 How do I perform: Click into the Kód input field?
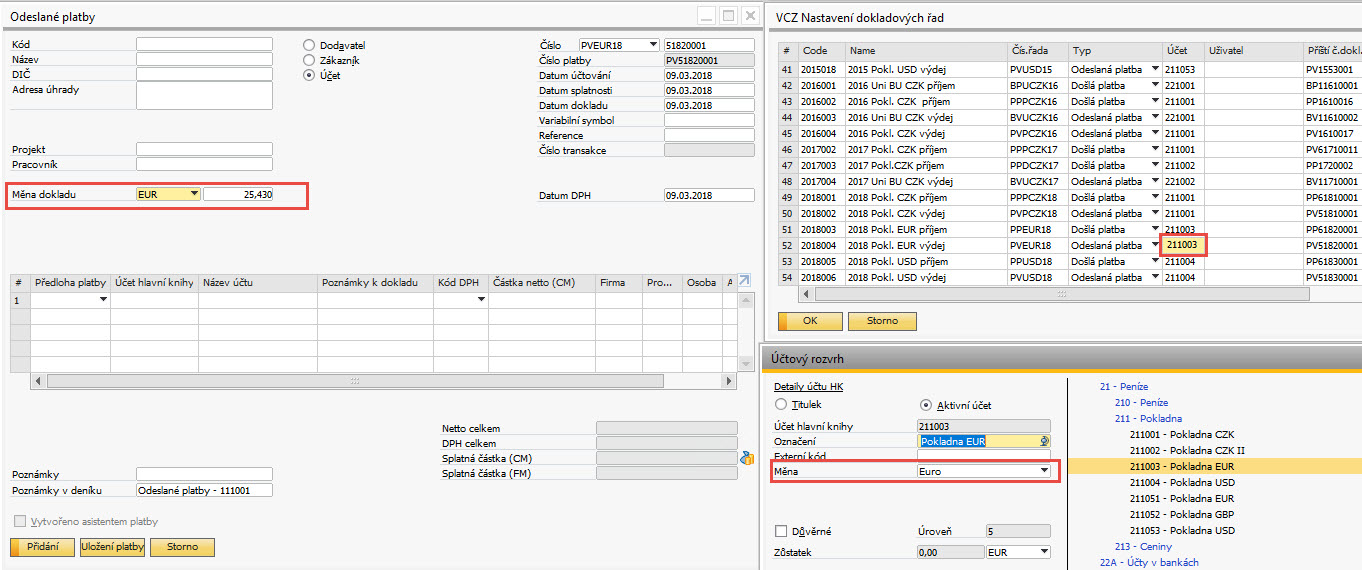[x=204, y=44]
